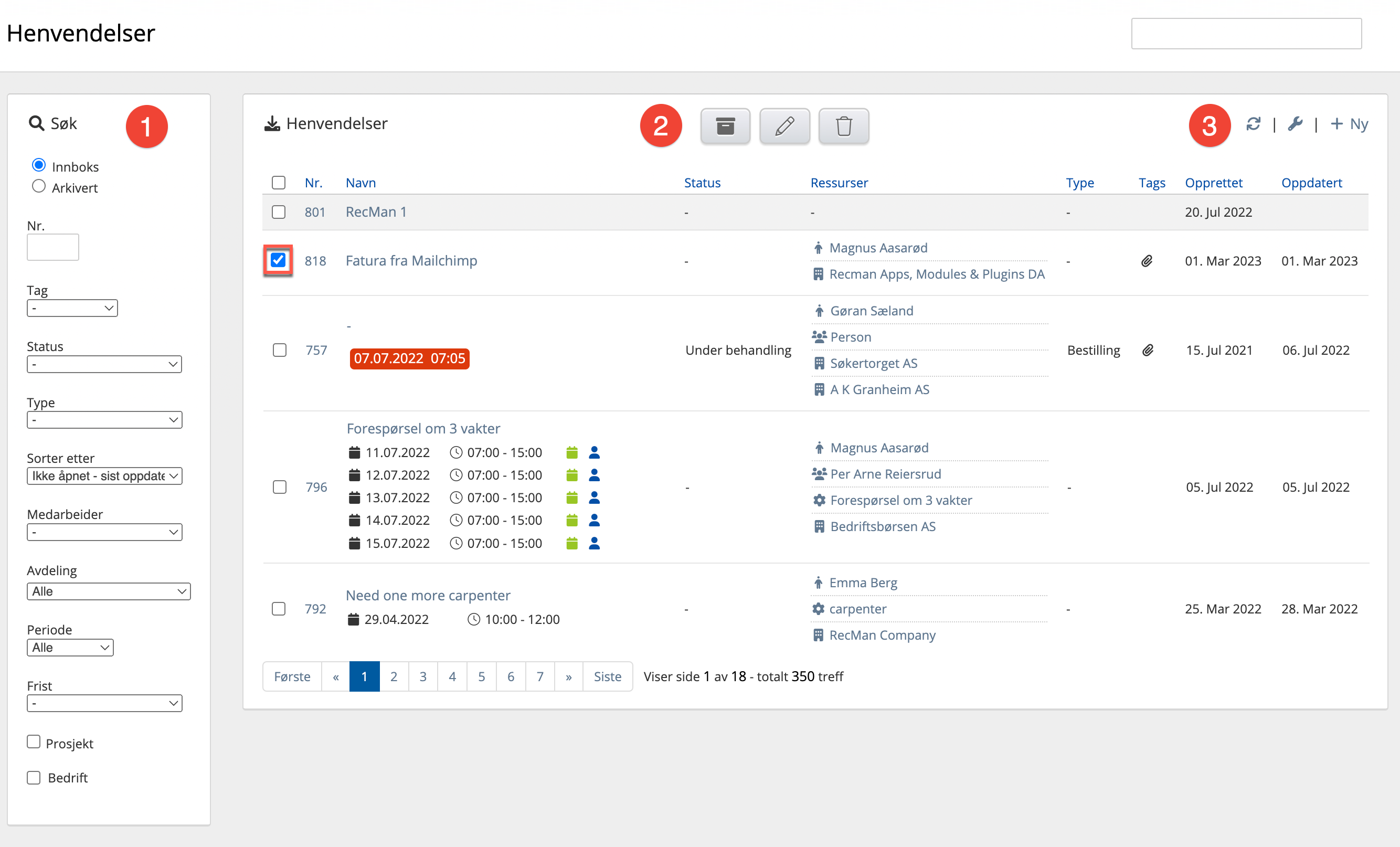Screen dimensions: 1400x847
Task: Click the trash delete icon button
Action: (843, 125)
